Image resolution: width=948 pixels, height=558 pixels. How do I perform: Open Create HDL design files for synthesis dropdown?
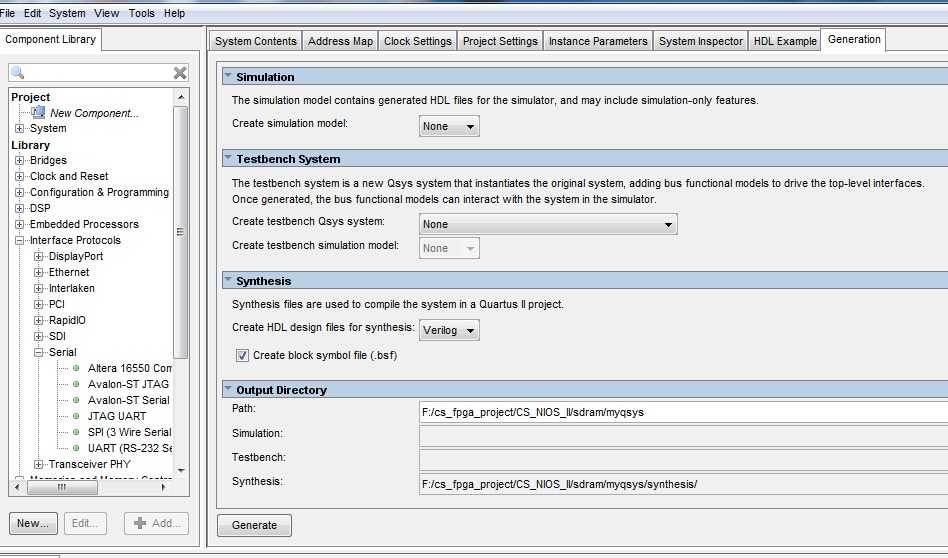tap(449, 330)
